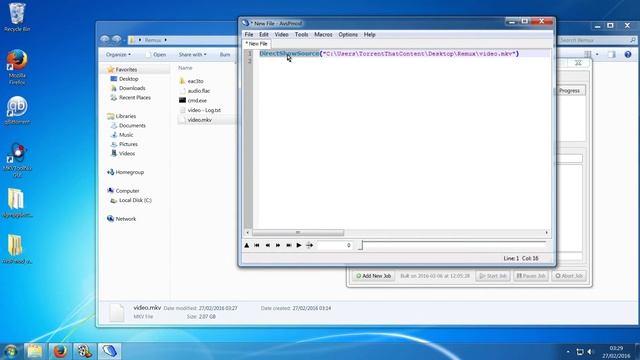Open the Options menu in AvsPmod
The image size is (640, 360).
pos(348,35)
